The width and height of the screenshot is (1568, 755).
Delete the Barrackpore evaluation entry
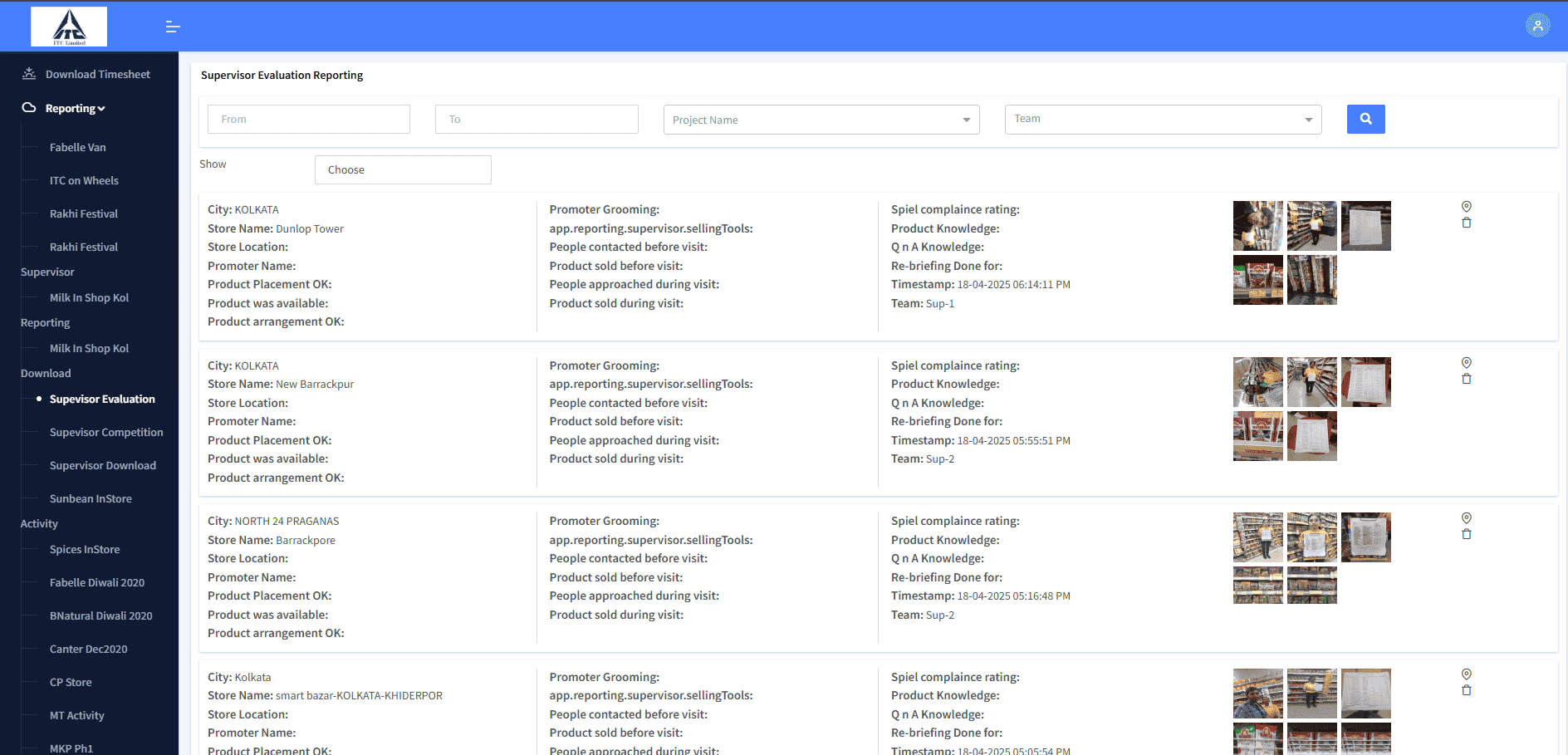(x=1467, y=534)
